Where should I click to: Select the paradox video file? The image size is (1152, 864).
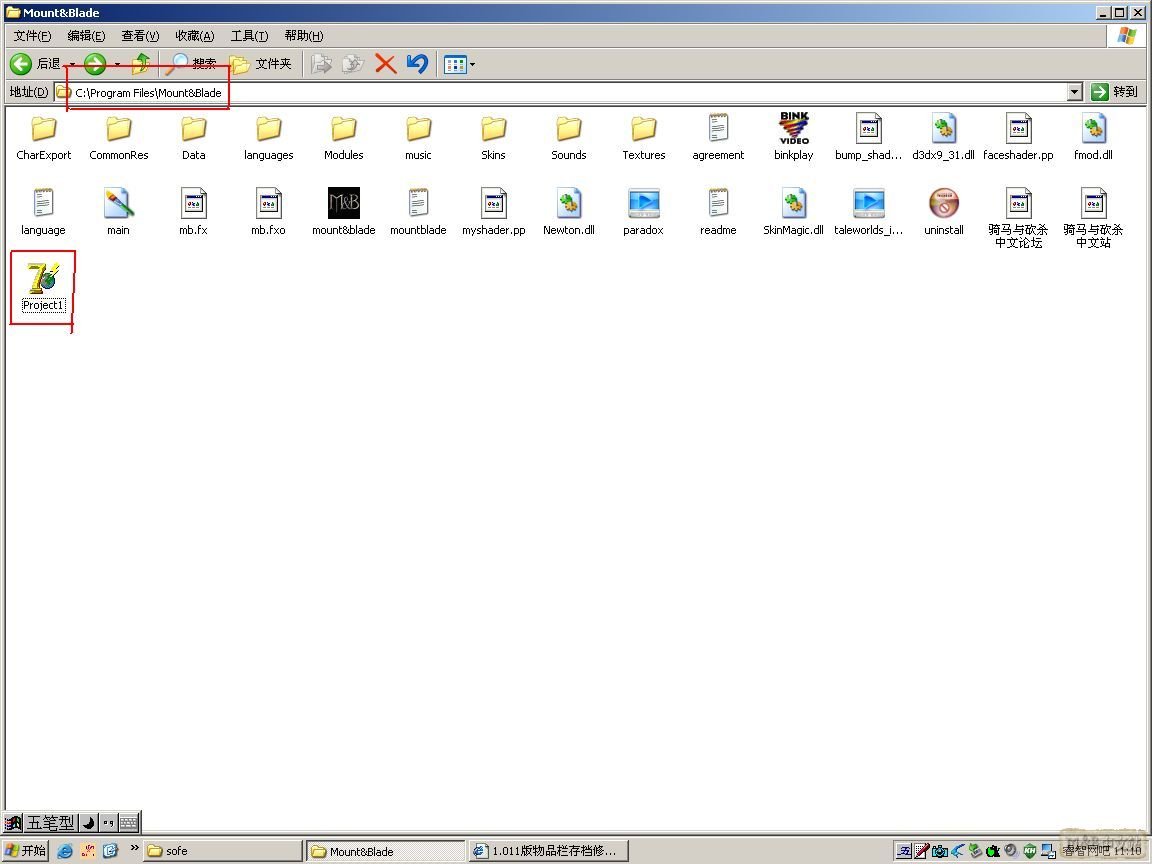click(x=643, y=204)
